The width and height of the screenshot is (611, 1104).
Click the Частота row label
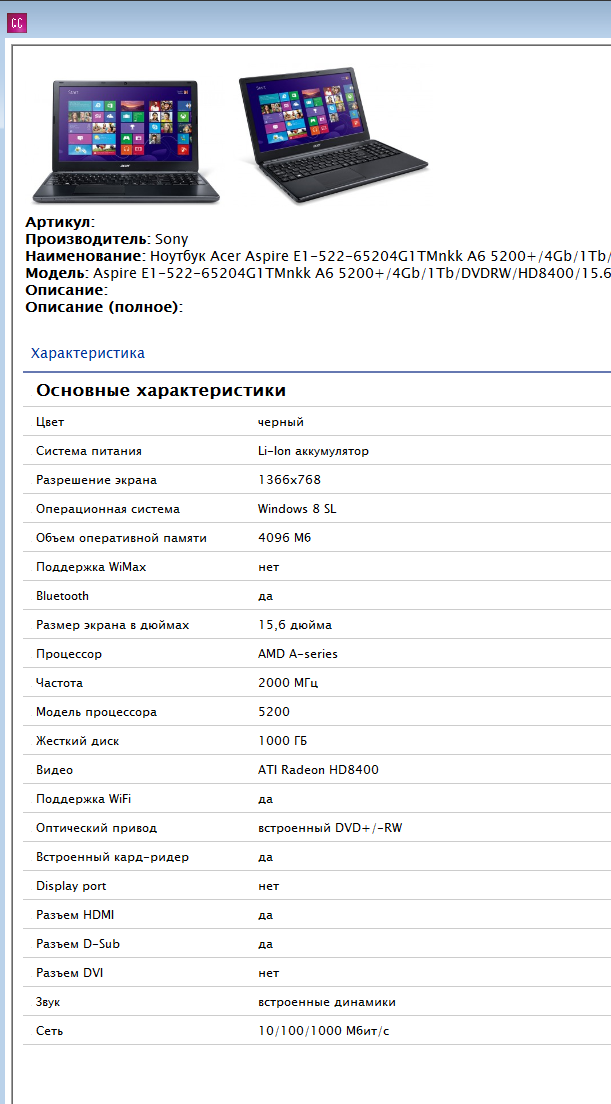click(x=59, y=683)
